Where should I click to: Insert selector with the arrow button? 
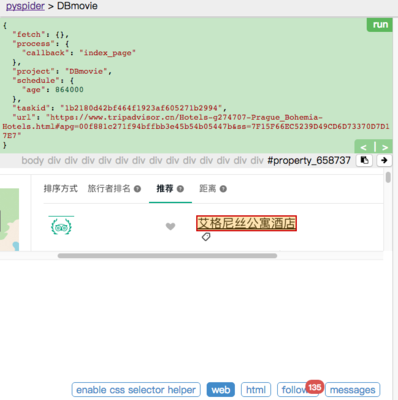pos(384,160)
